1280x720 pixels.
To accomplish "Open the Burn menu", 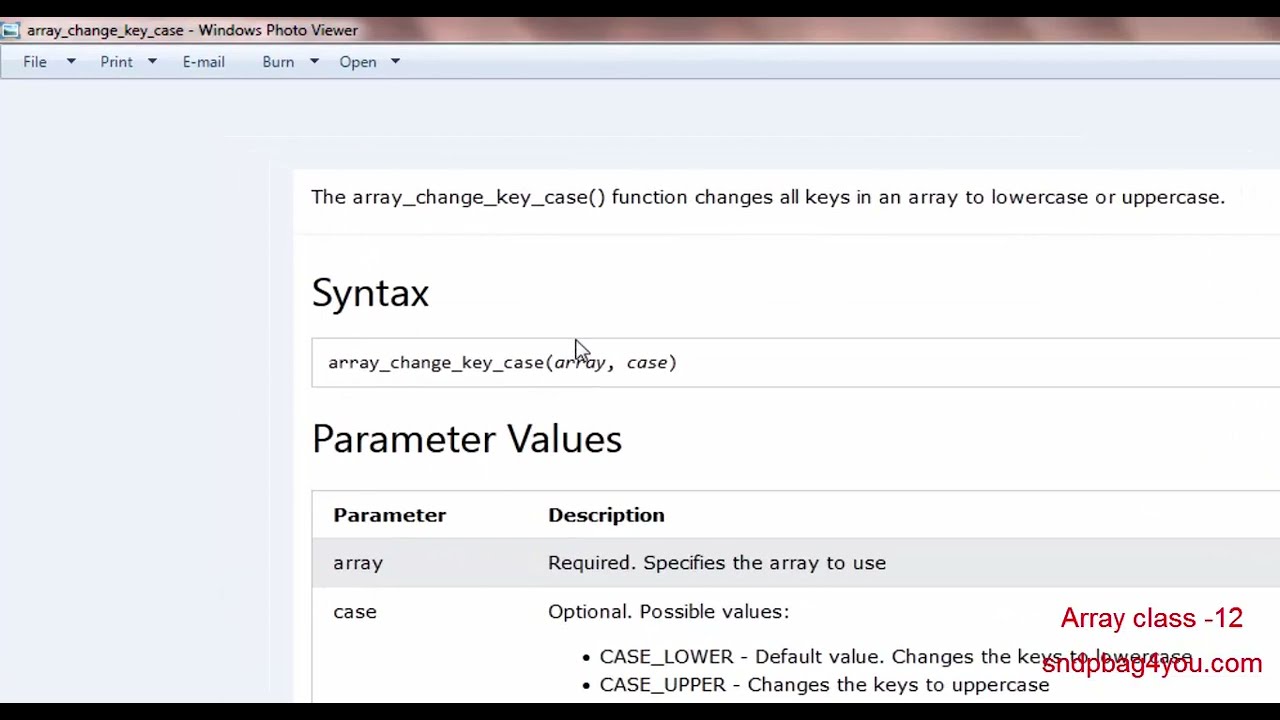I will click(278, 62).
